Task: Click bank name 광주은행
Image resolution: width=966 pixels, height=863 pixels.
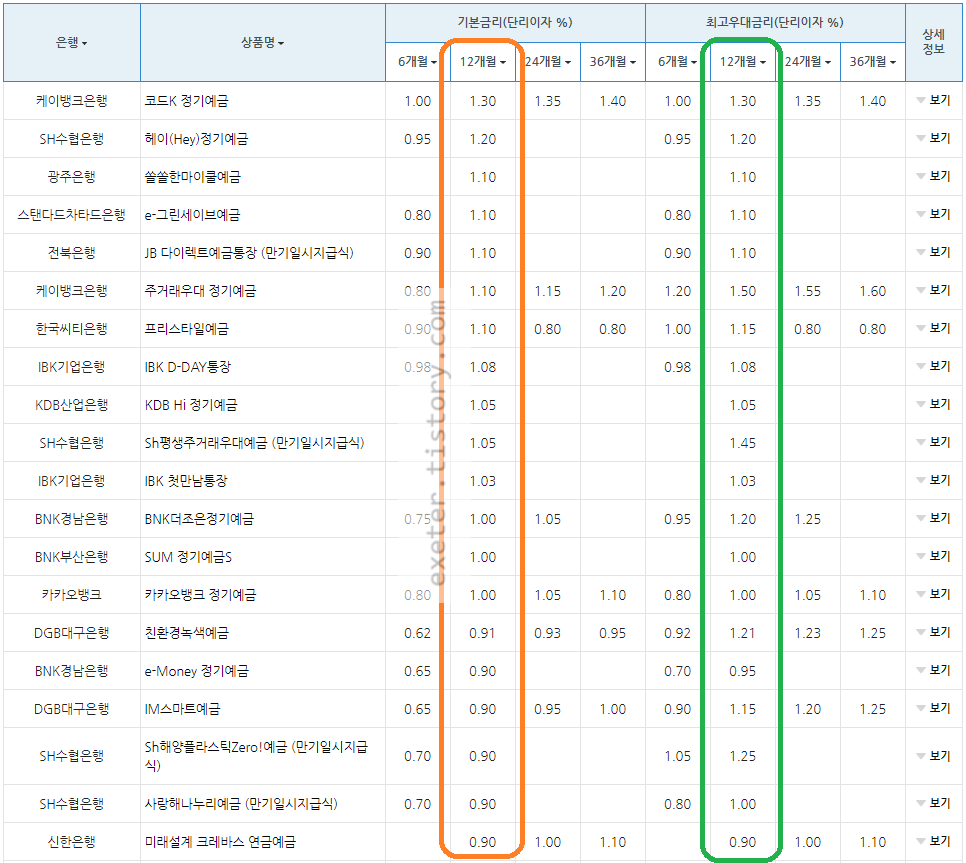Action: pyautogui.click(x=71, y=177)
